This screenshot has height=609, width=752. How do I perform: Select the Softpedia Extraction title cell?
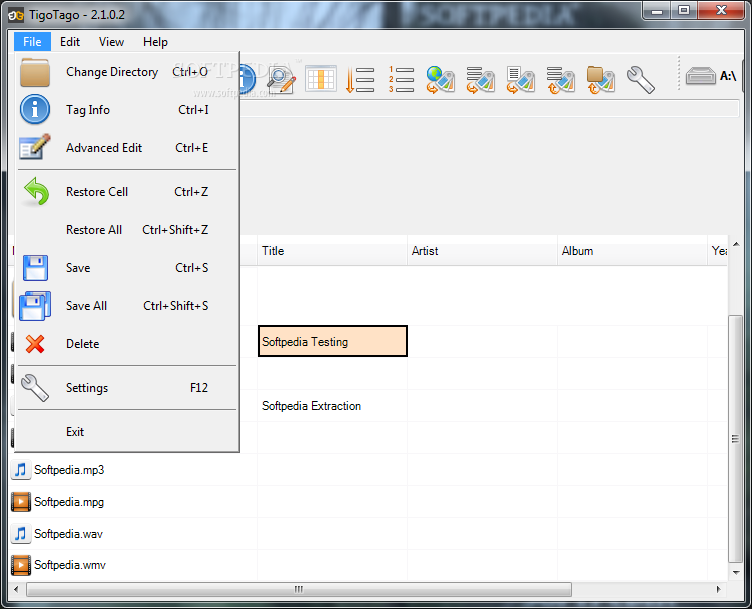(332, 406)
